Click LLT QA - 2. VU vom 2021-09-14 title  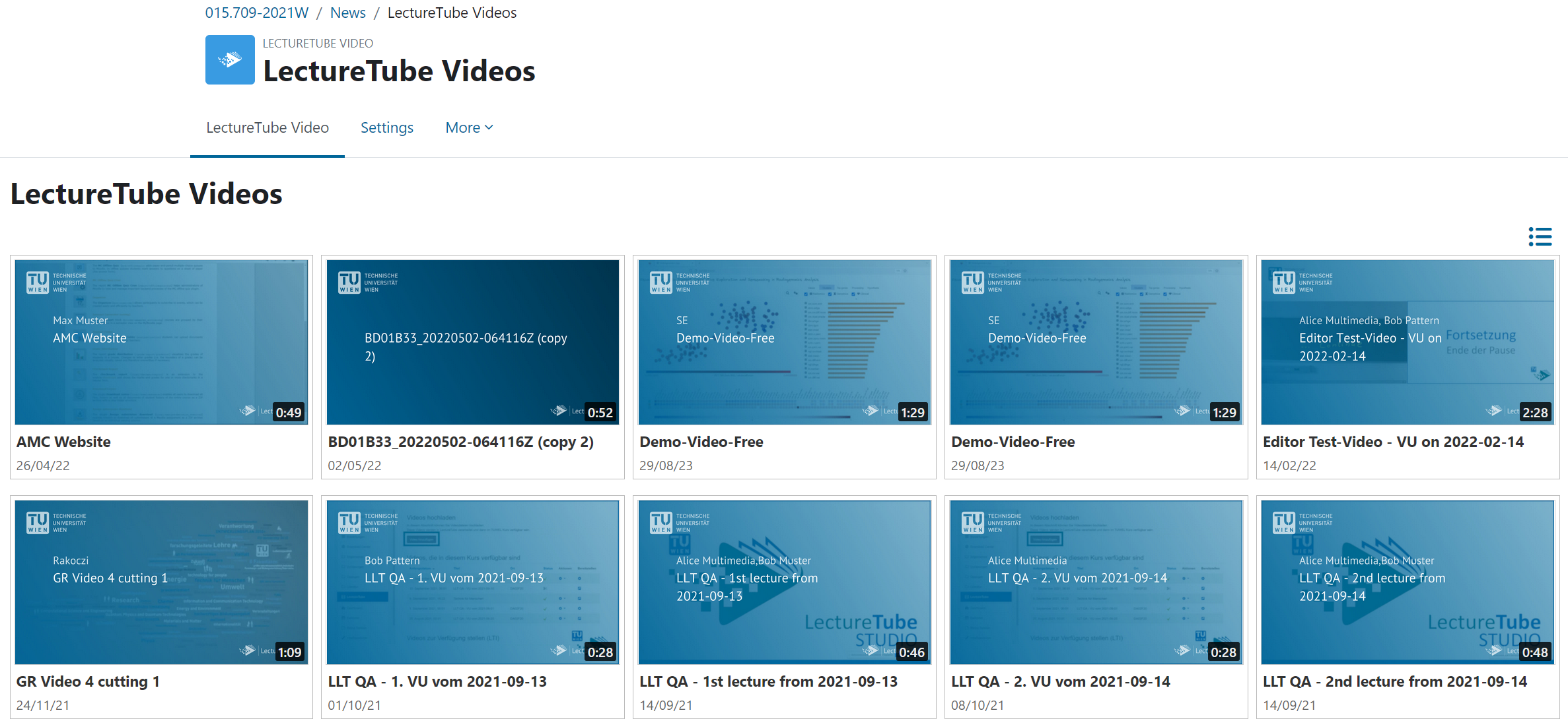[1061, 681]
